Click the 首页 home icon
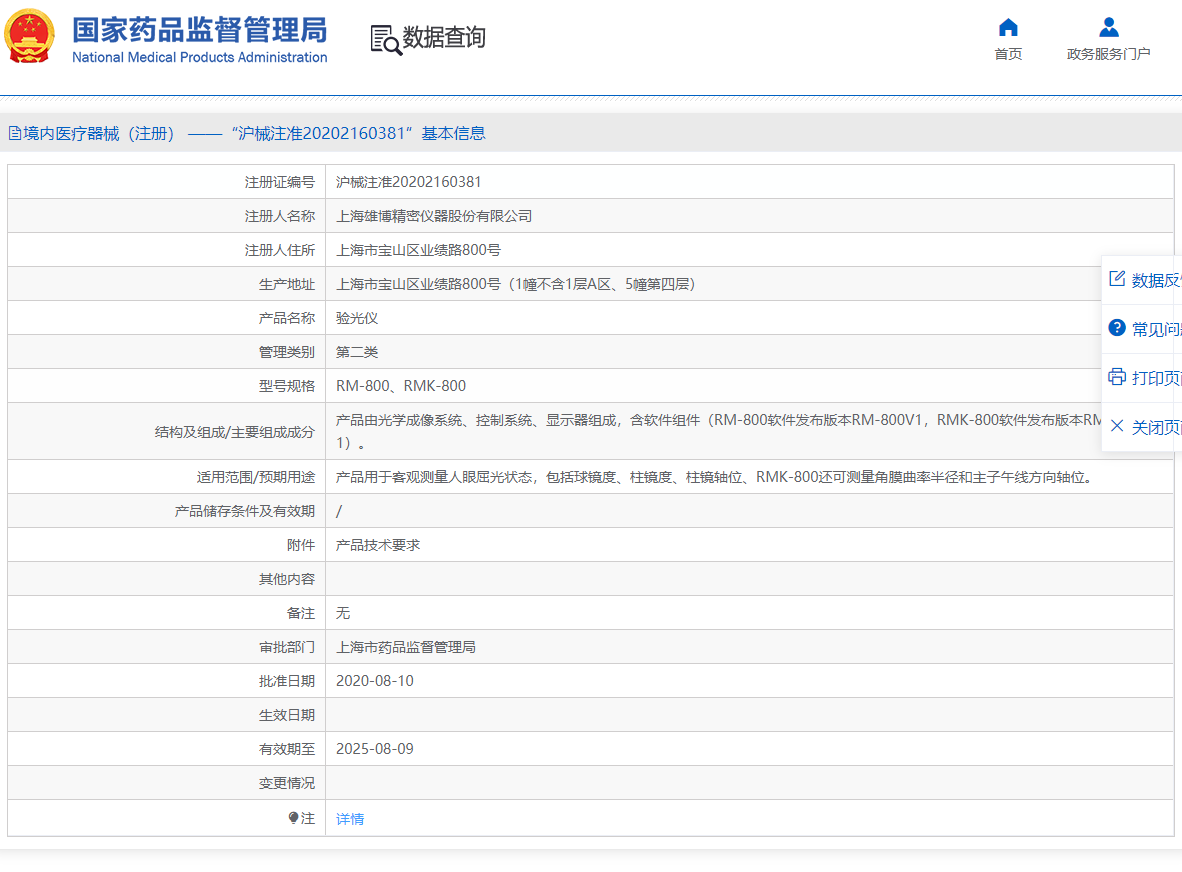Viewport: 1182px width, 872px height. pyautogui.click(x=1008, y=28)
